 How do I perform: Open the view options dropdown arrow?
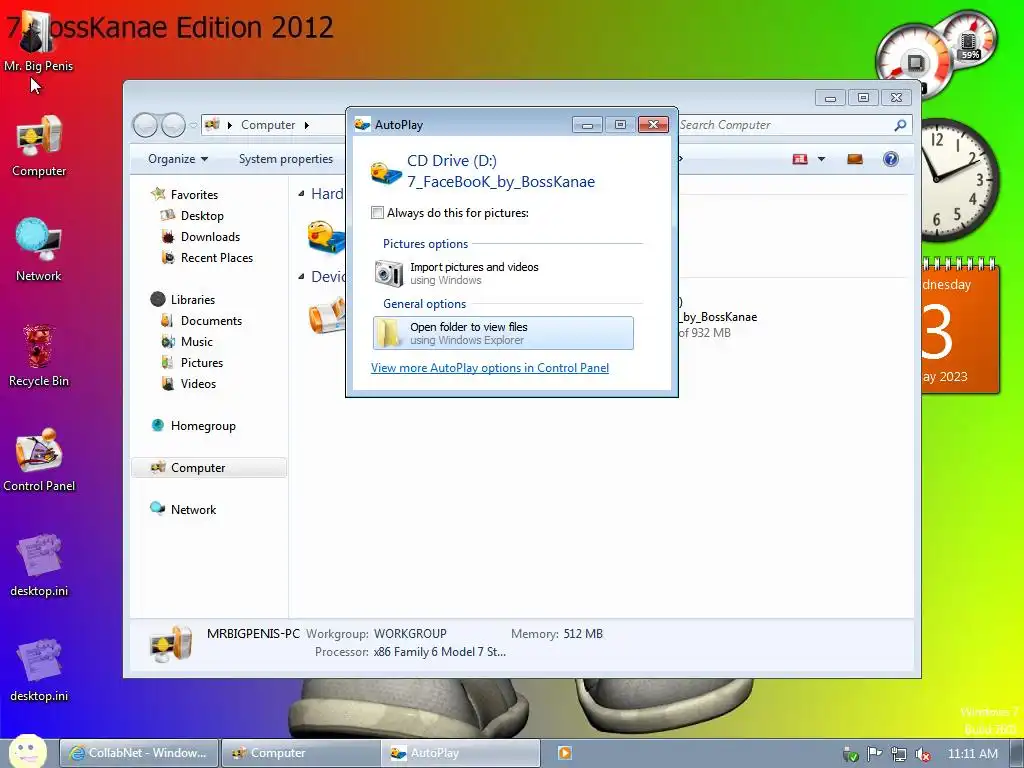tap(821, 159)
